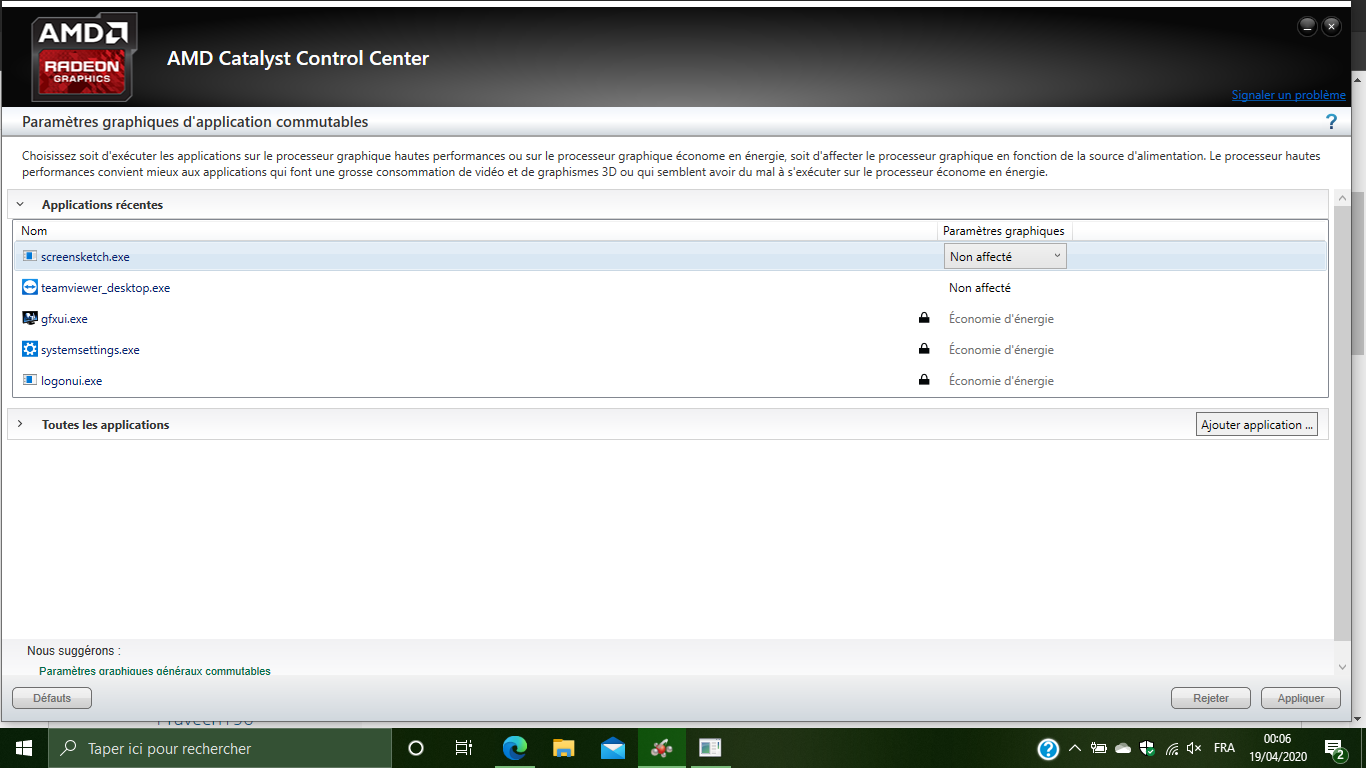Click the blue help tray icon
This screenshot has width=1366, height=768.
point(1048,748)
